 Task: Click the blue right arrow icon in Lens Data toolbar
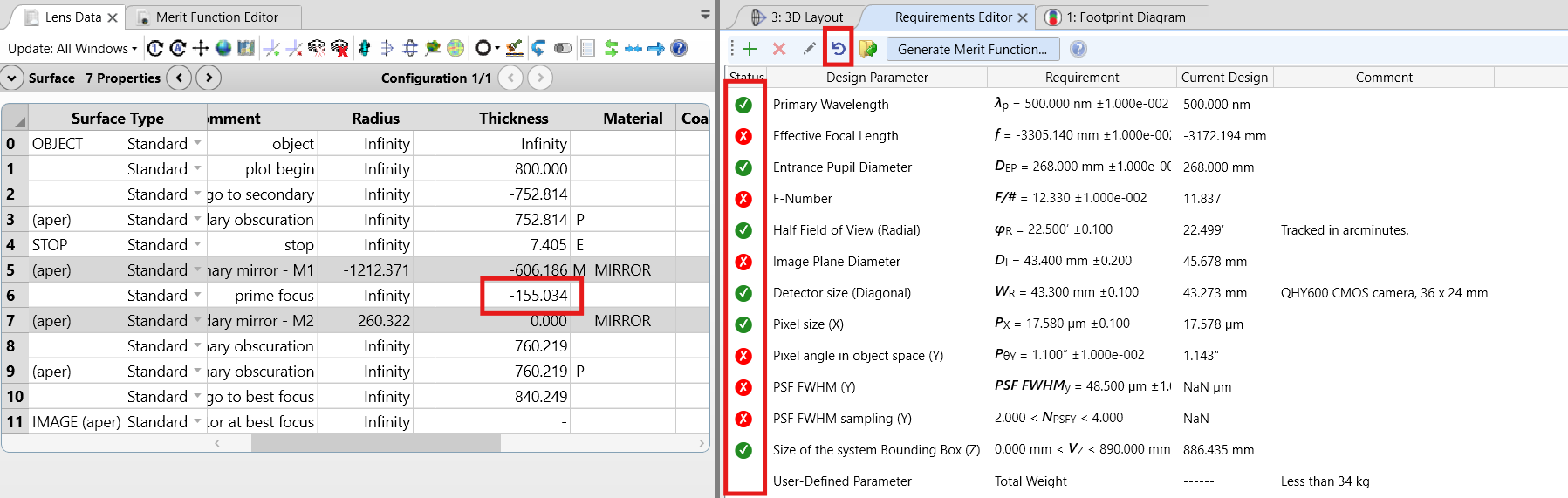click(656, 48)
